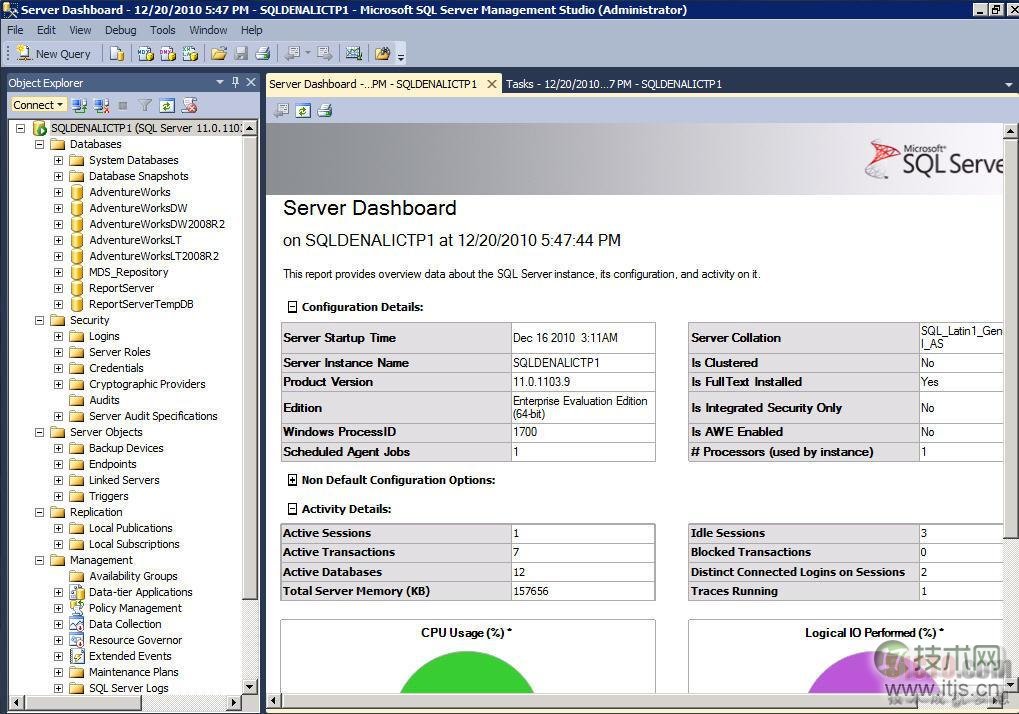
Task: Open the Help menu
Action: tap(252, 30)
